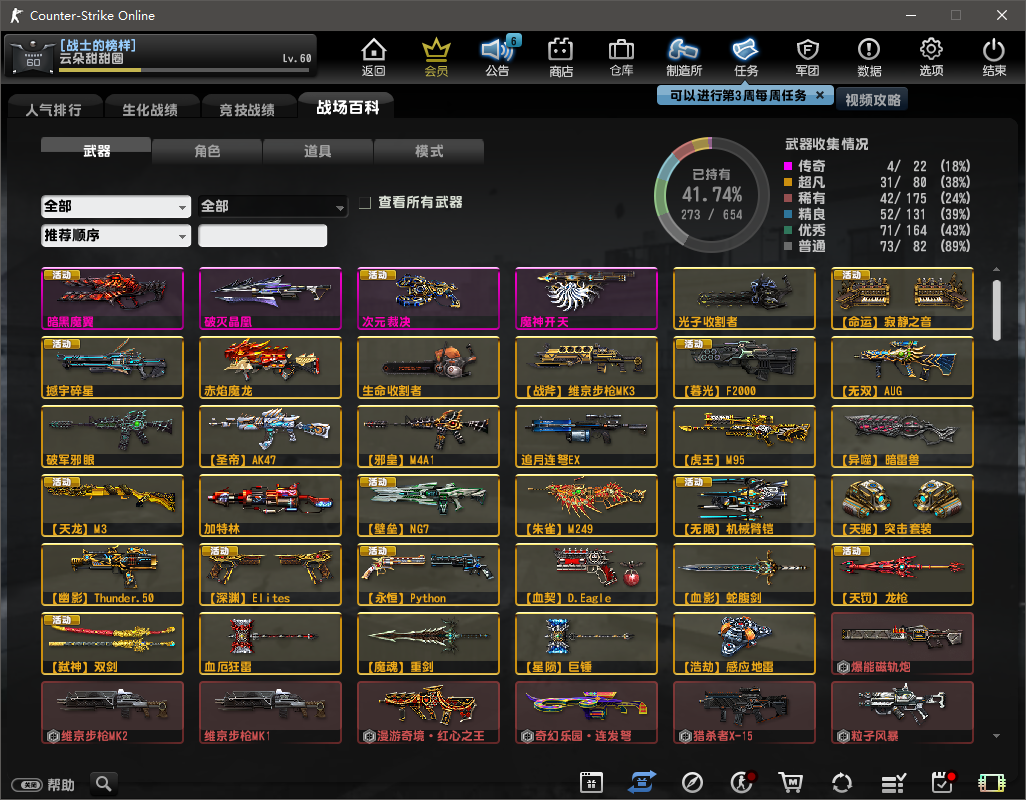Open 公告 announcements megaphone icon
The width and height of the screenshot is (1026, 800).
pyautogui.click(x=497, y=57)
